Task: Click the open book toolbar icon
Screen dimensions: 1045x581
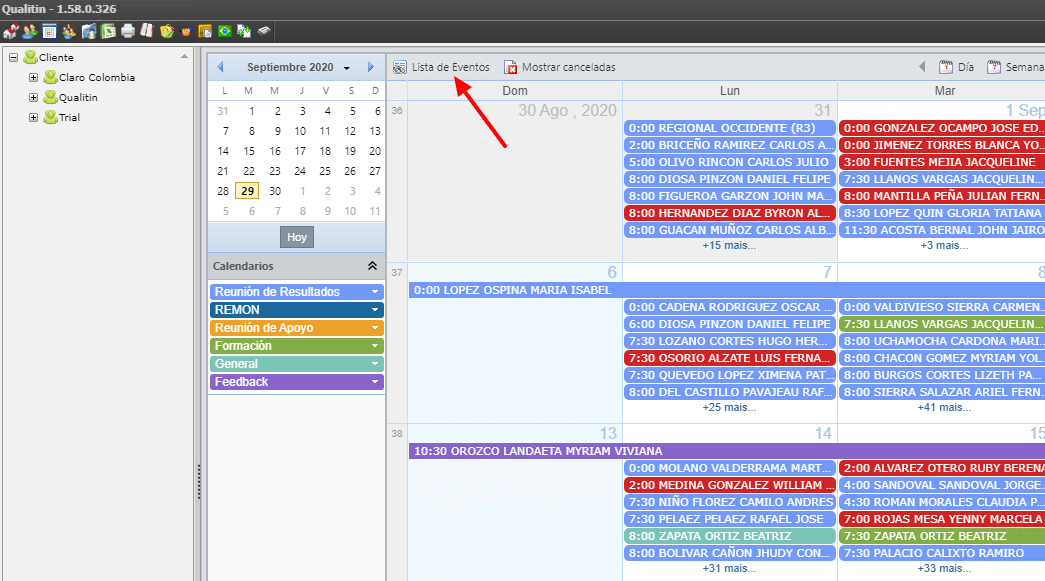Action: [147, 31]
